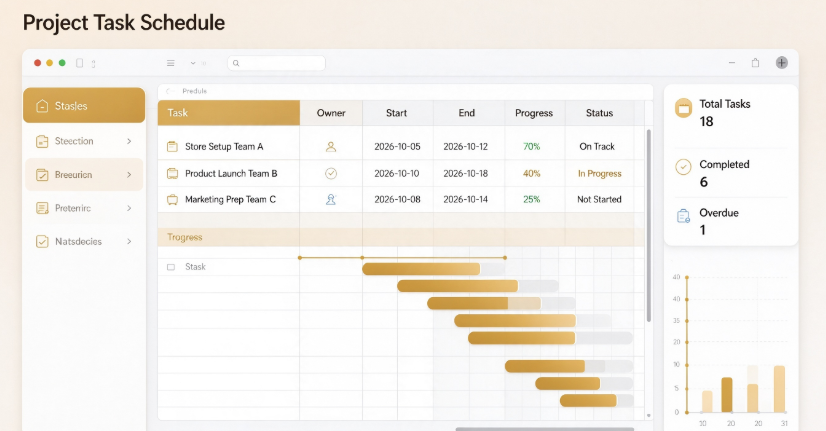Select the Product Launch Team B task name
Viewport: 826px width, 431px height.
pyautogui.click(x=231, y=173)
